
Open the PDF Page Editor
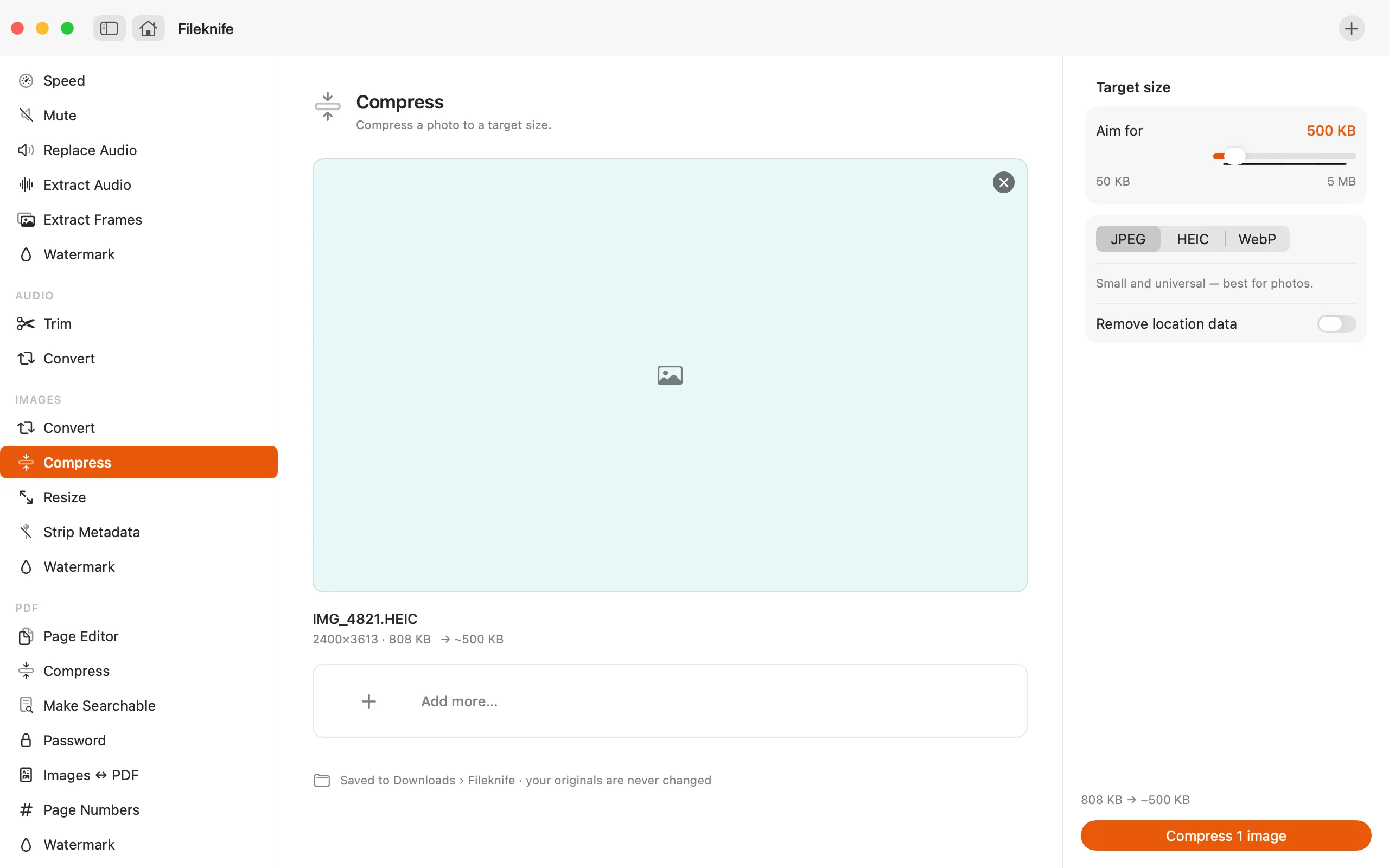click(x=139, y=637)
